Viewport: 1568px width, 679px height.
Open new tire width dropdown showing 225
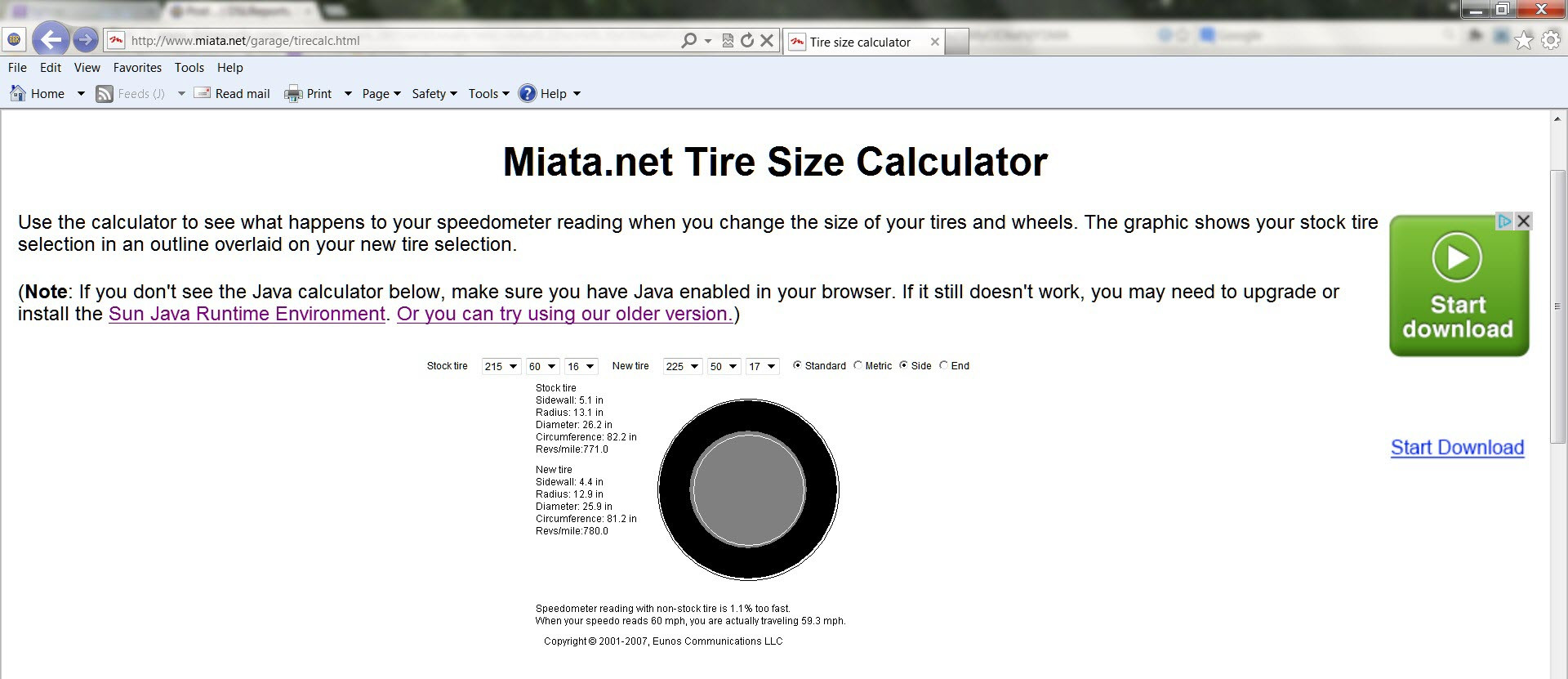pyautogui.click(x=682, y=366)
